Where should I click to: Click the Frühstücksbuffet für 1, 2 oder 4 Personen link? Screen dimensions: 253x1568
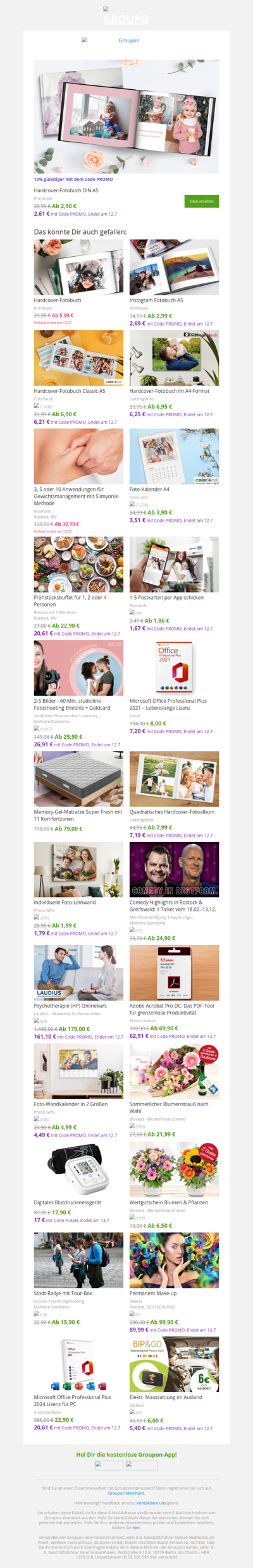[70, 601]
